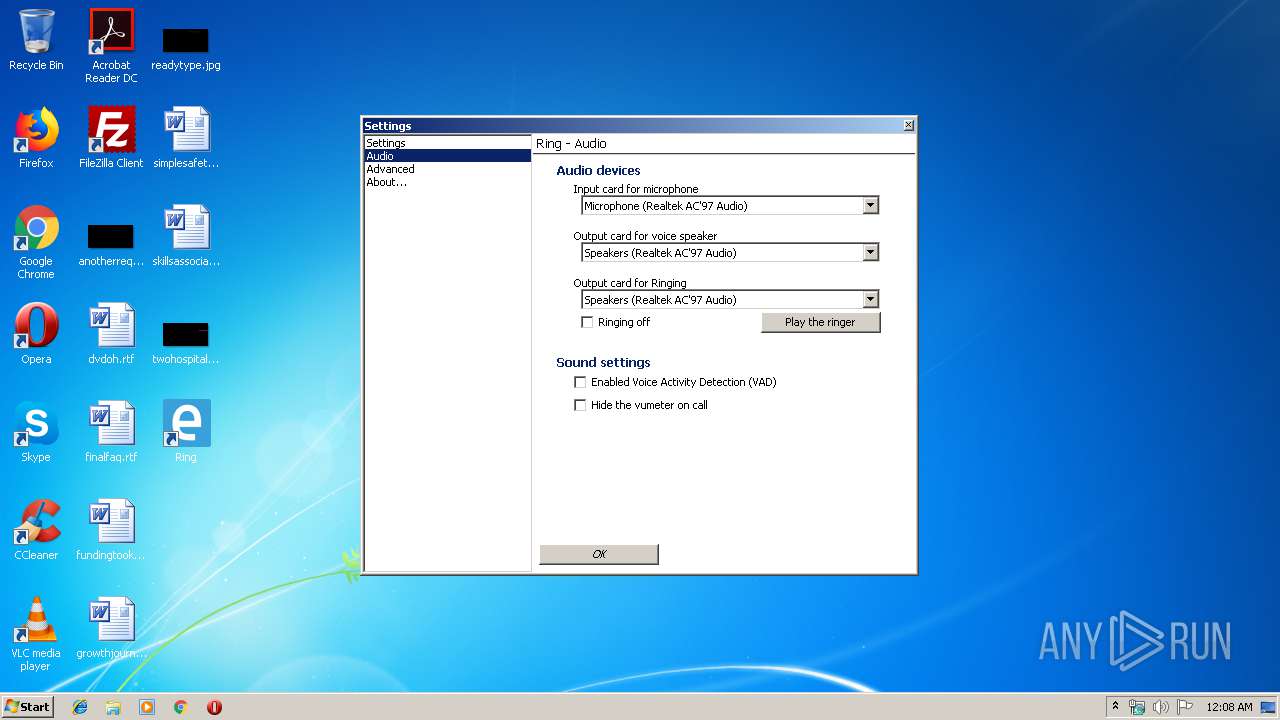Open Input card for microphone dropdown
Image resolution: width=1280 pixels, height=720 pixels.
click(x=870, y=206)
